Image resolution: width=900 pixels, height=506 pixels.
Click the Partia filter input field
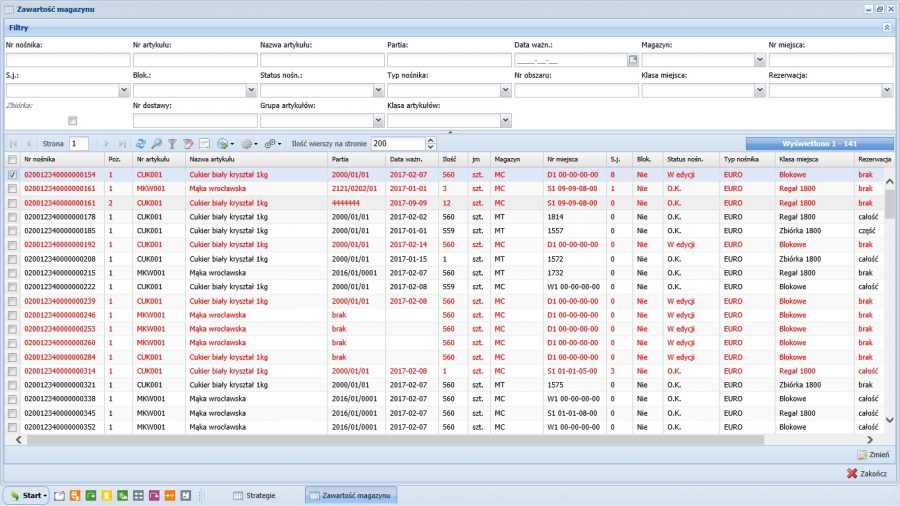point(449,60)
